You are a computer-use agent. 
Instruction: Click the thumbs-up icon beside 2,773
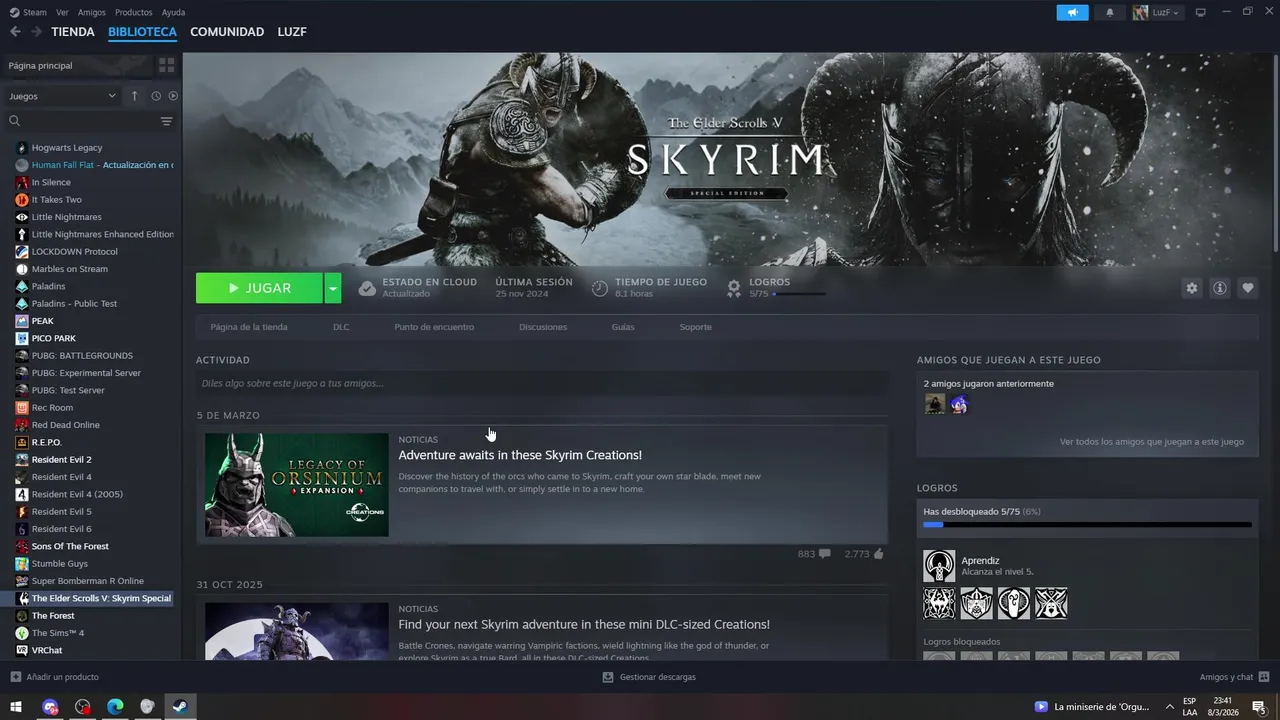click(879, 554)
